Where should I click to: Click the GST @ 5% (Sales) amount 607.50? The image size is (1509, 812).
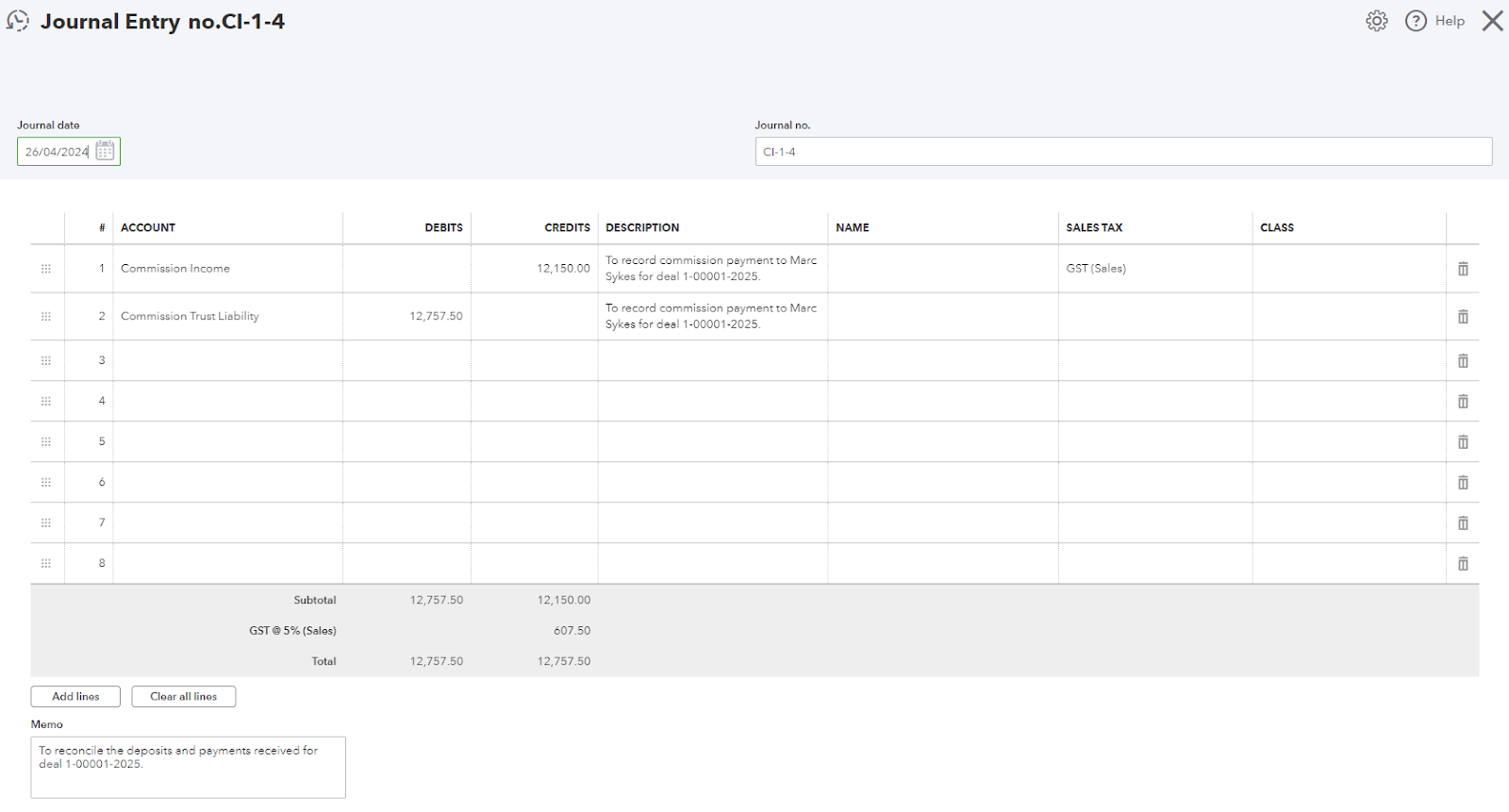point(572,631)
